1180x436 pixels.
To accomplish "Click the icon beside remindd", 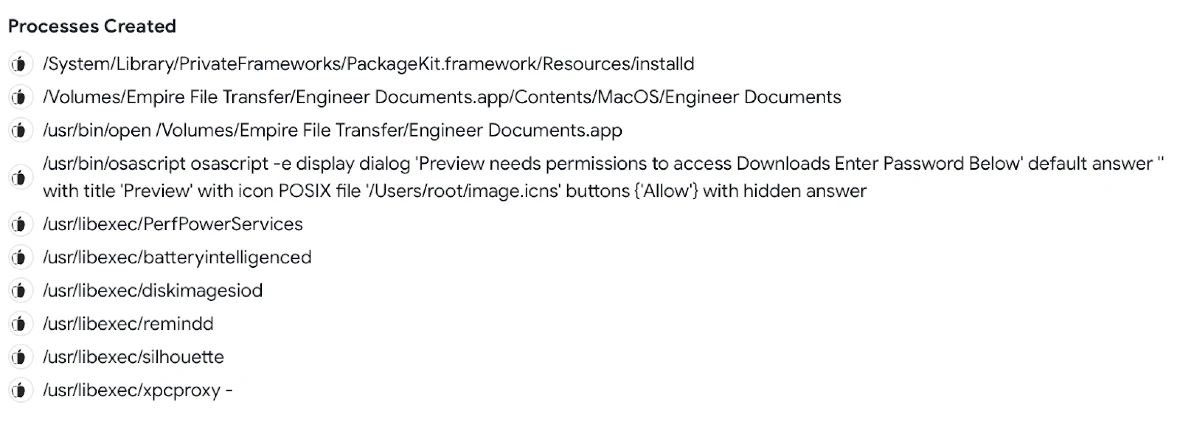I will tap(18, 324).
